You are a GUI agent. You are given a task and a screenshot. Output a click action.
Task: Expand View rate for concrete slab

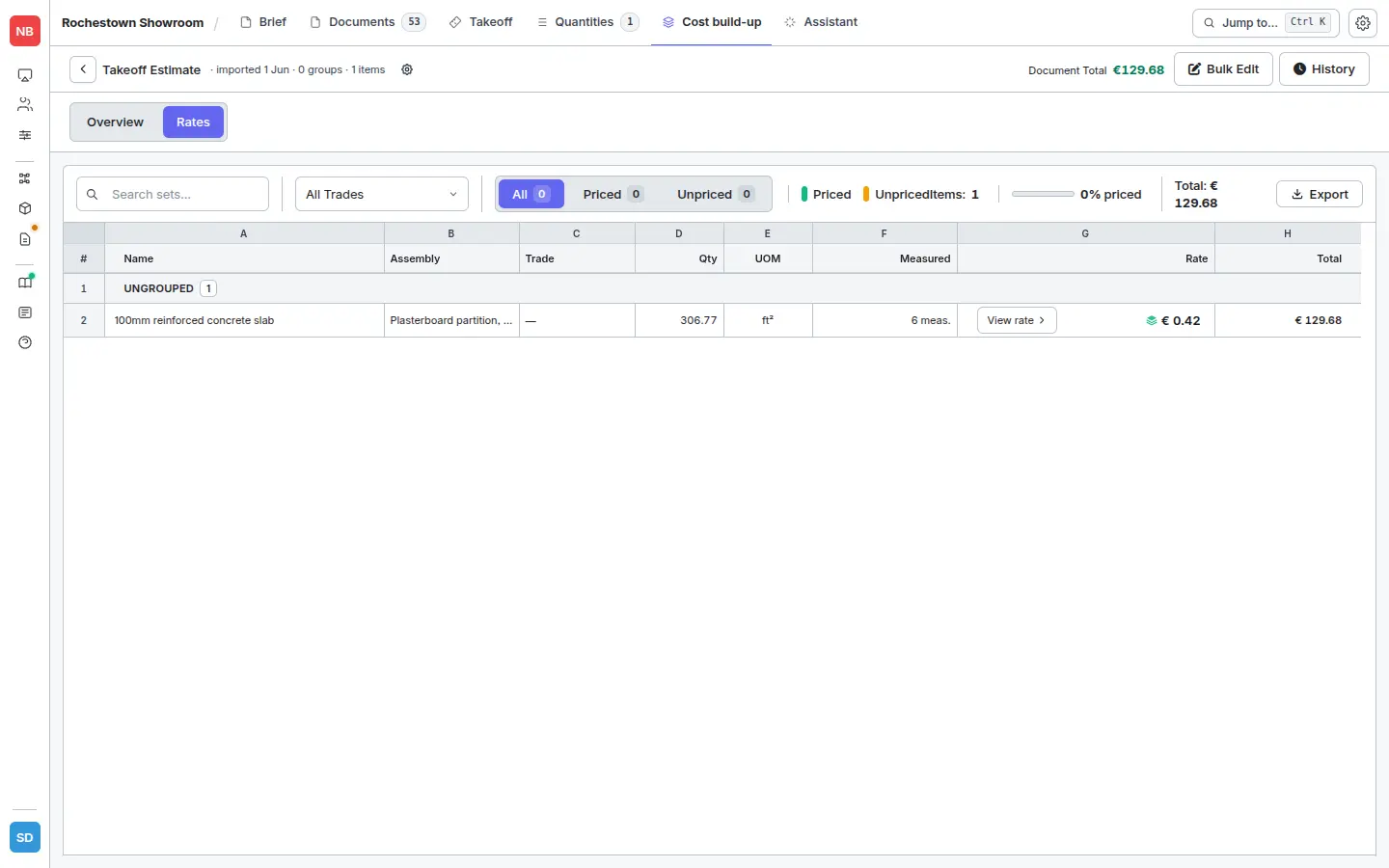coord(1017,320)
